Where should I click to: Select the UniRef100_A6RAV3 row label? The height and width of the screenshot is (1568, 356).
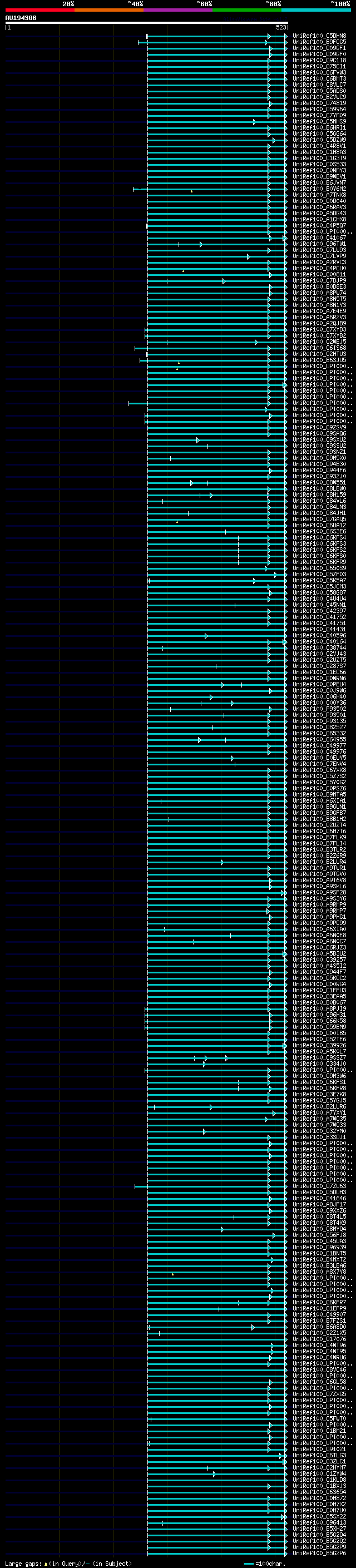point(319,207)
